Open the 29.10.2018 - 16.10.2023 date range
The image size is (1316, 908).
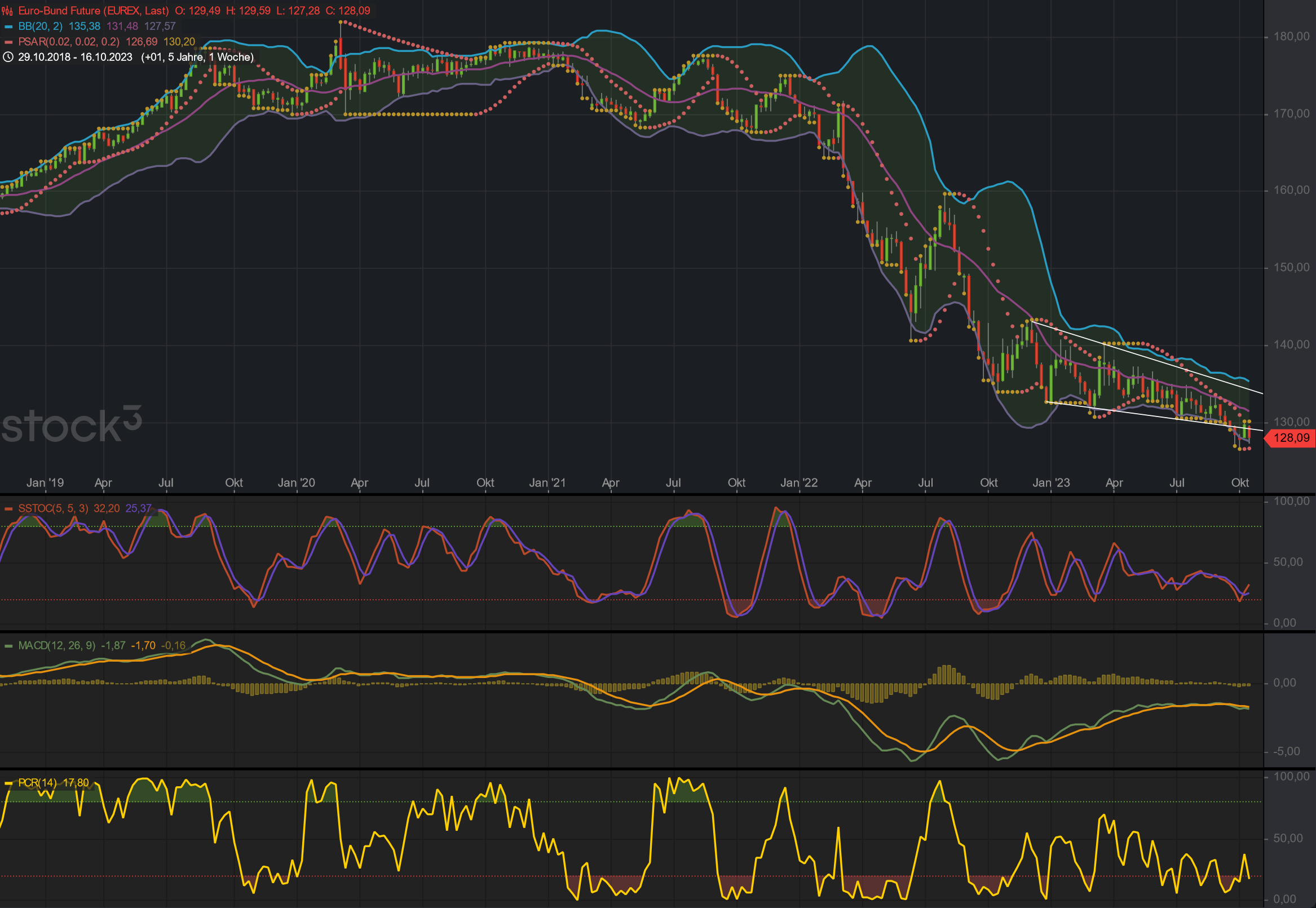(x=75, y=57)
